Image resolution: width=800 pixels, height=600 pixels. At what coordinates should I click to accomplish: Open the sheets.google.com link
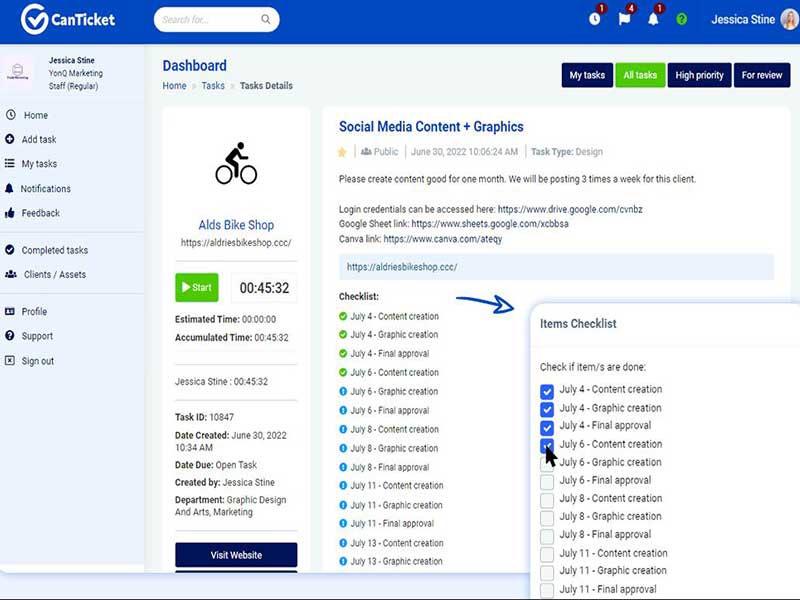490,223
